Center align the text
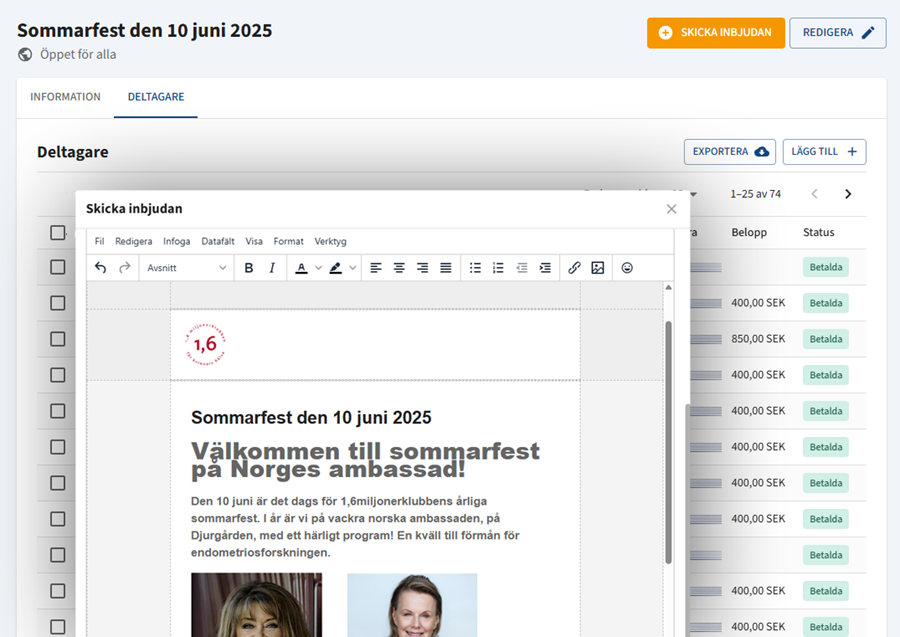 coord(399,268)
